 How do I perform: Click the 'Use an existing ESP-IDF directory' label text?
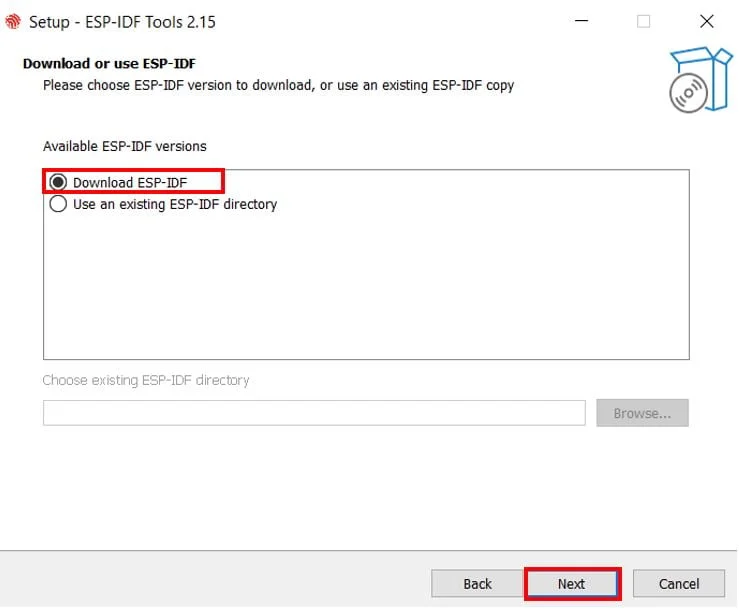175,204
